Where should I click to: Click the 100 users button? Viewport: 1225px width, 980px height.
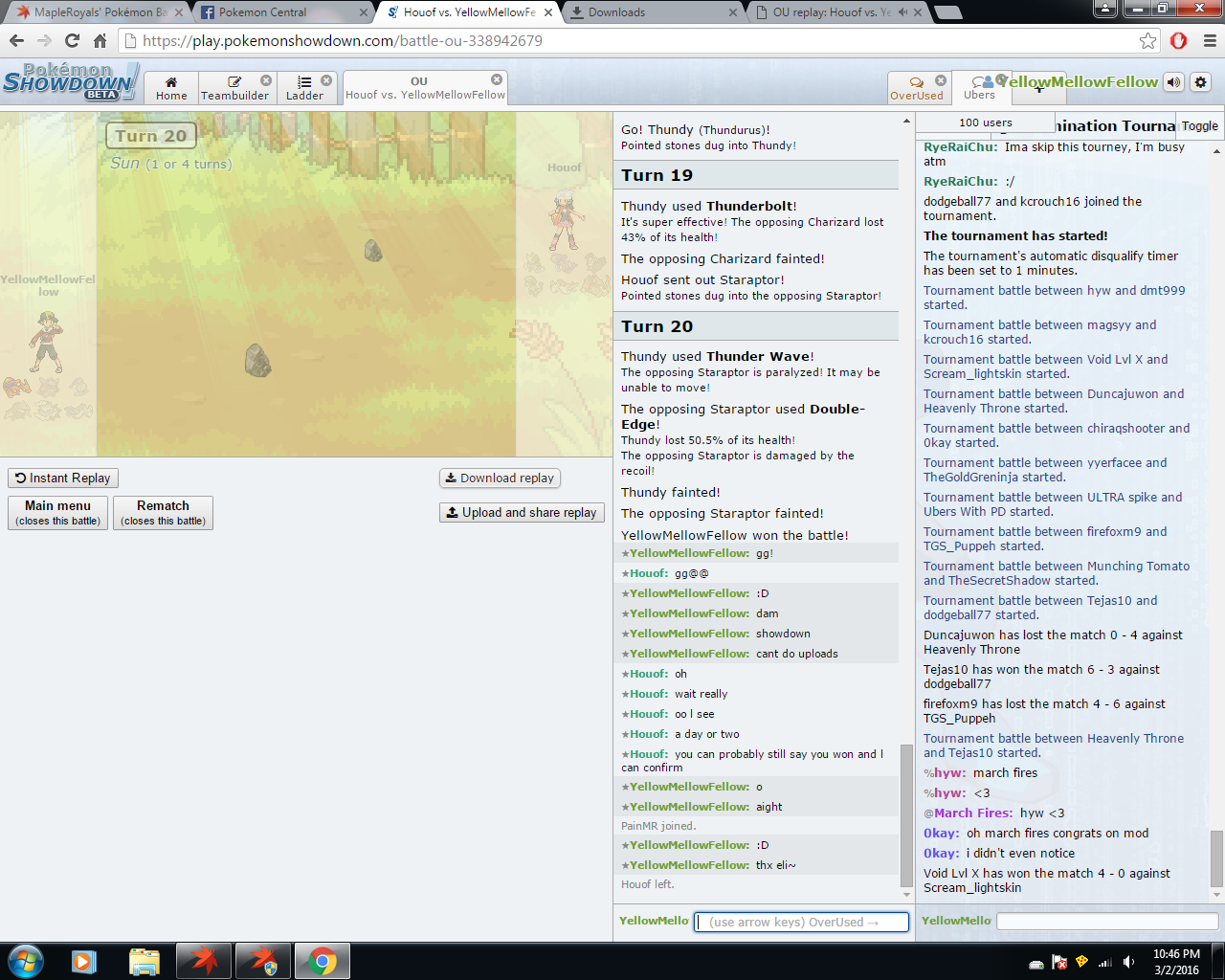tap(986, 122)
